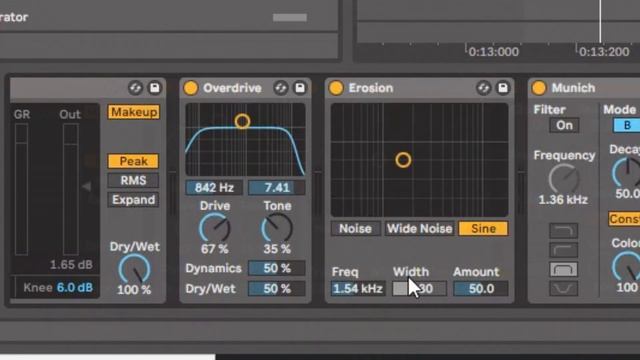640x360 pixels.
Task: Click Overdrive save preset icon
Action: [300, 88]
